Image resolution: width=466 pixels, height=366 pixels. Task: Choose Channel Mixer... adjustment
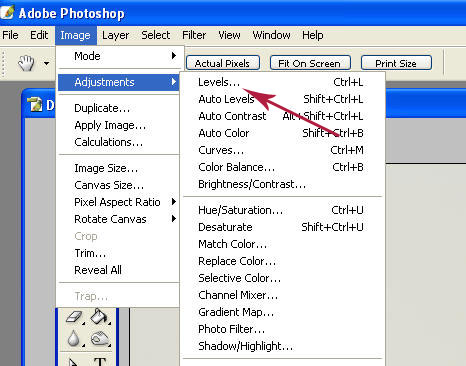coord(282,295)
